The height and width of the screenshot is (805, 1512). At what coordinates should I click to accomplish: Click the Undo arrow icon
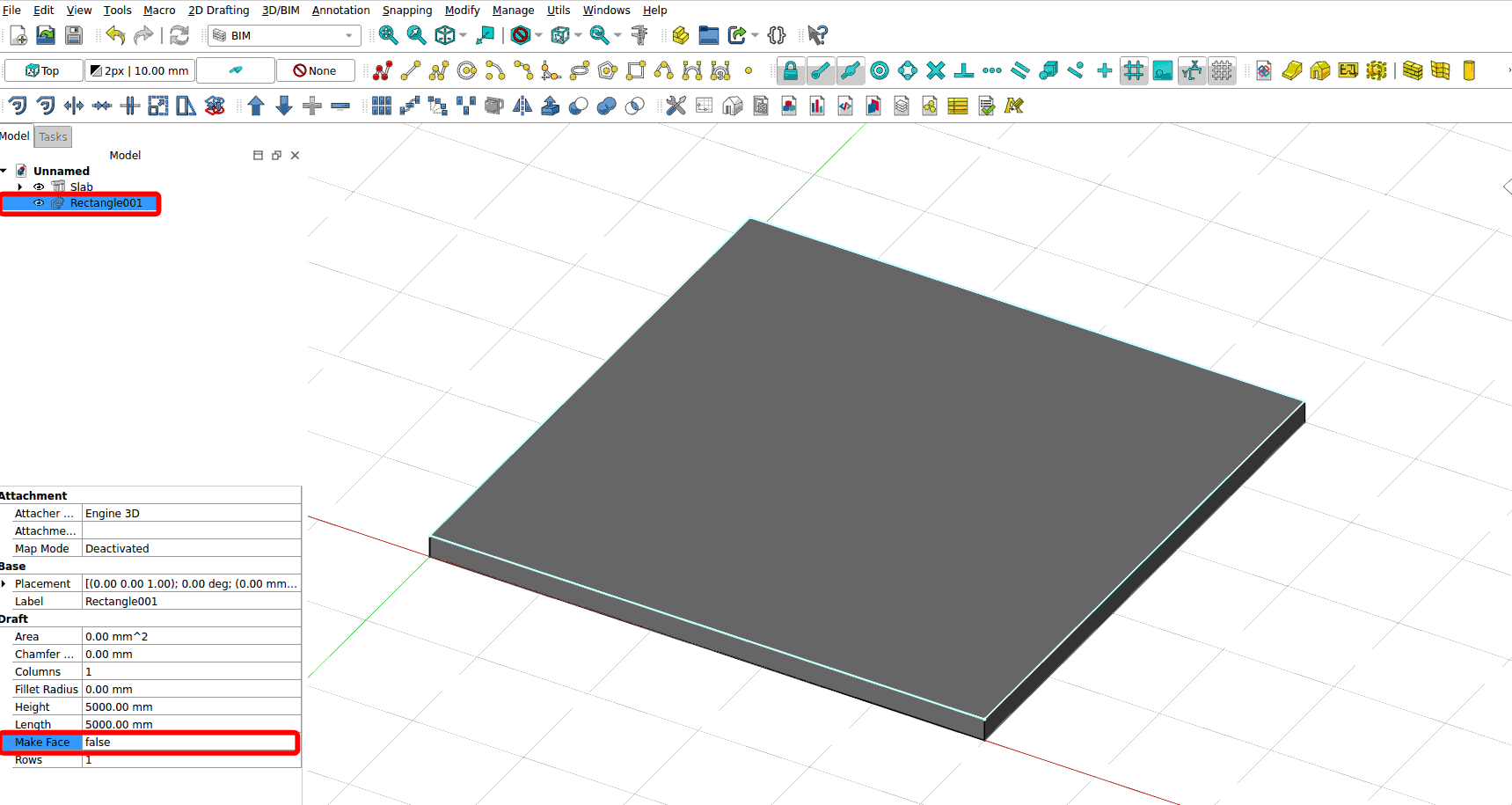(x=115, y=35)
